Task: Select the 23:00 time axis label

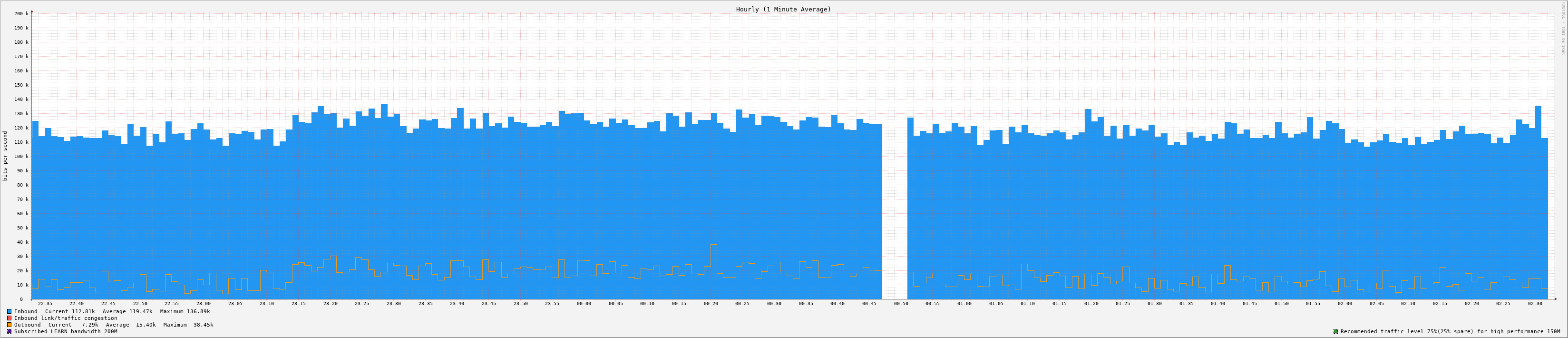Action: [x=203, y=303]
